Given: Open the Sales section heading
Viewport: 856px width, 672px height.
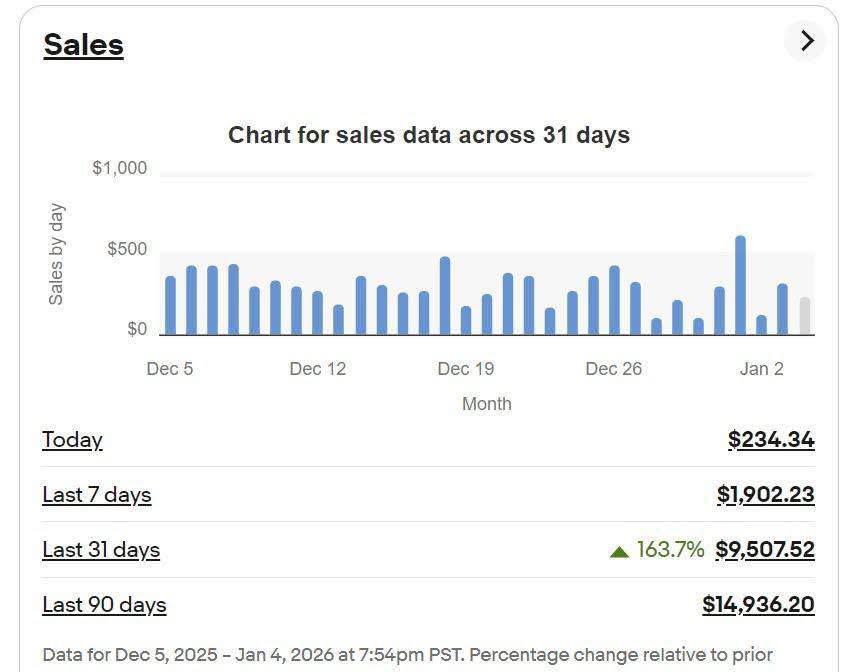Looking at the screenshot, I should click(x=83, y=44).
